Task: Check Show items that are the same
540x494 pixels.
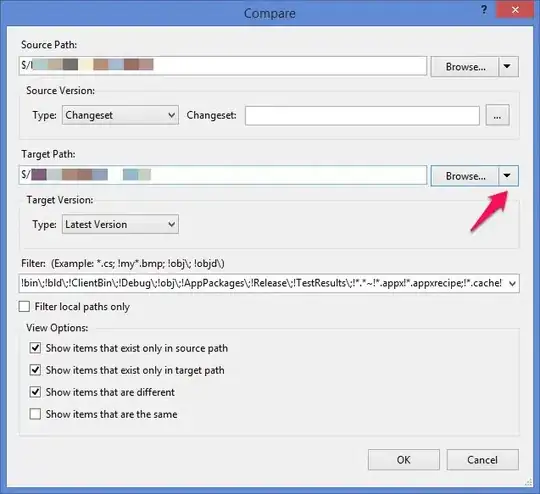Action: pos(35,414)
